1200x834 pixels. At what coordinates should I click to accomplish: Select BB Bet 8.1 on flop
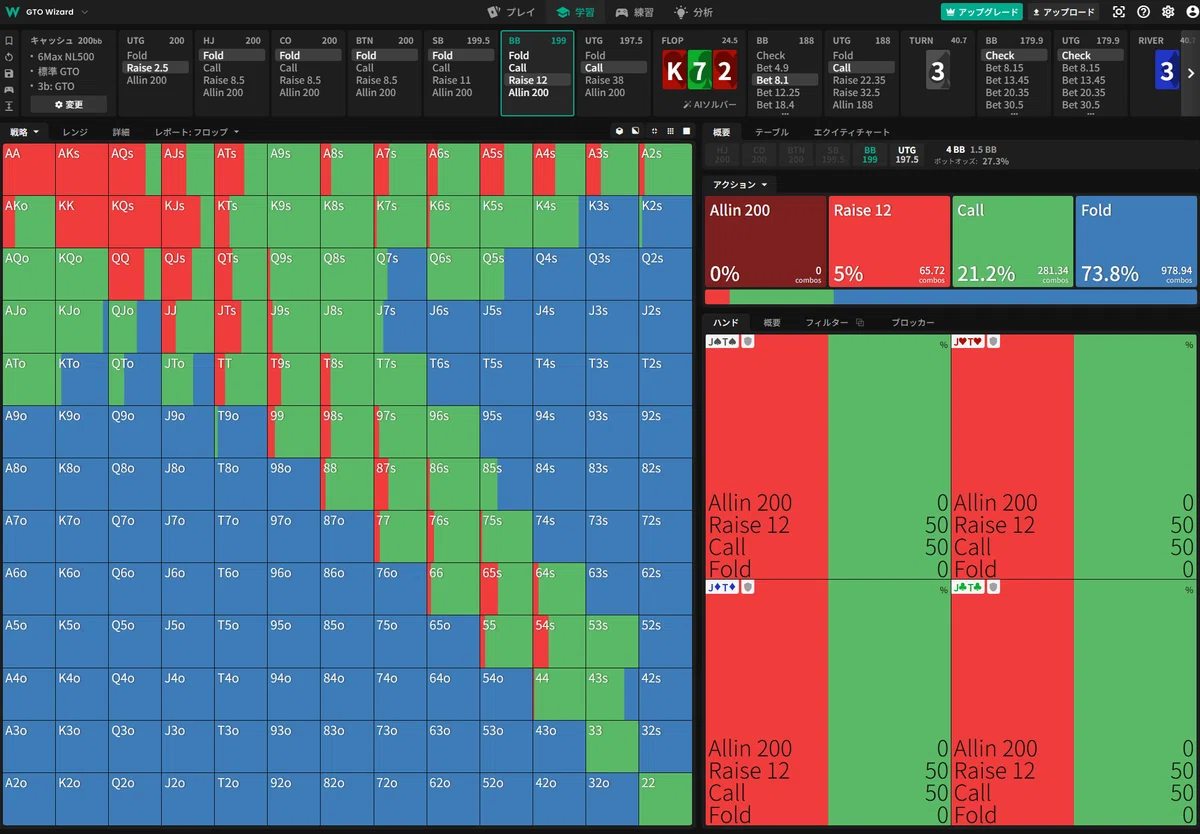click(787, 80)
